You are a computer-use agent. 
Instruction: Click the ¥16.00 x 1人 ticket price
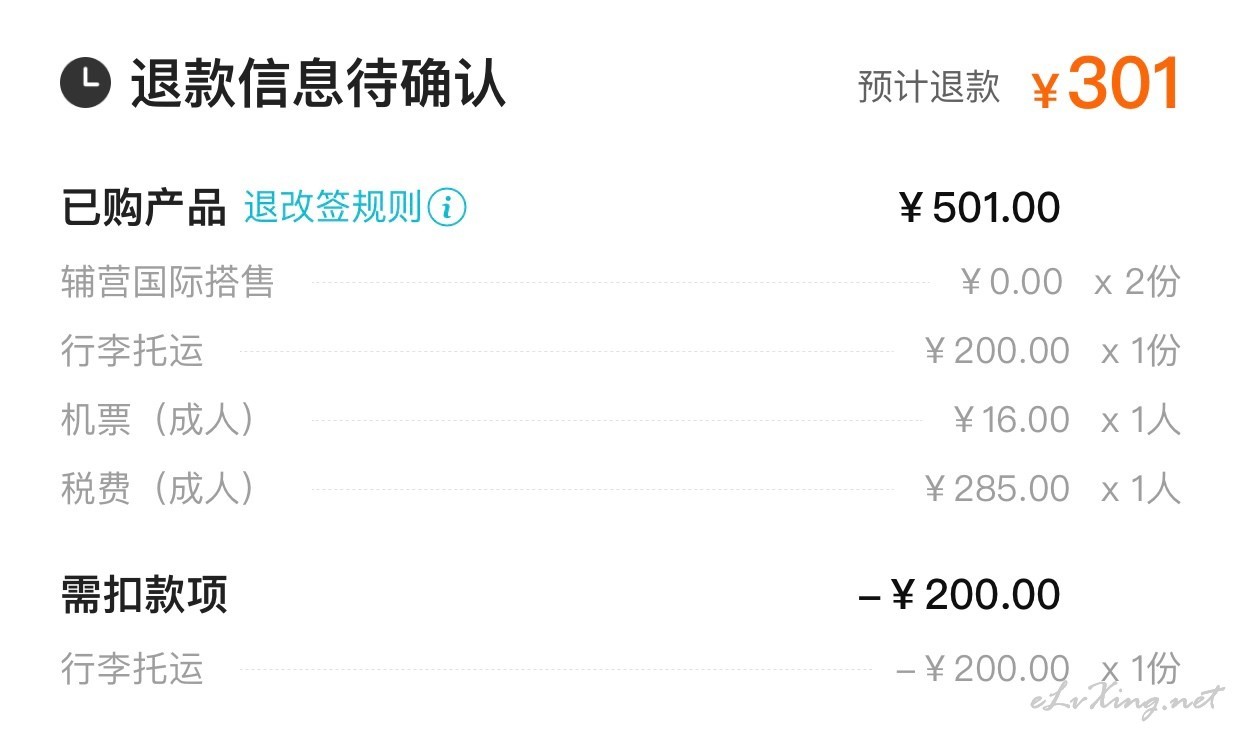click(x=1066, y=420)
